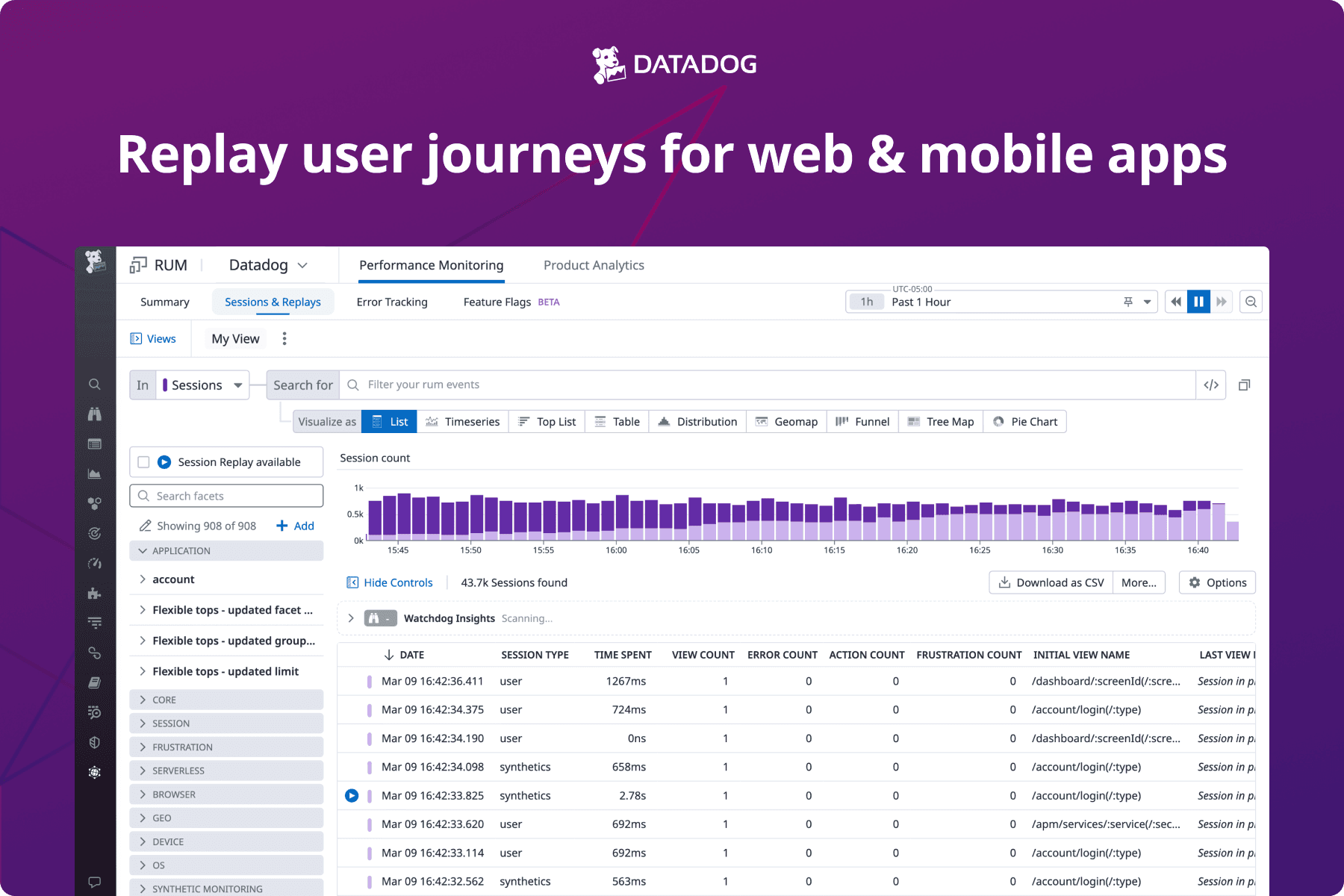Visualize as Timeseries

pos(463,422)
